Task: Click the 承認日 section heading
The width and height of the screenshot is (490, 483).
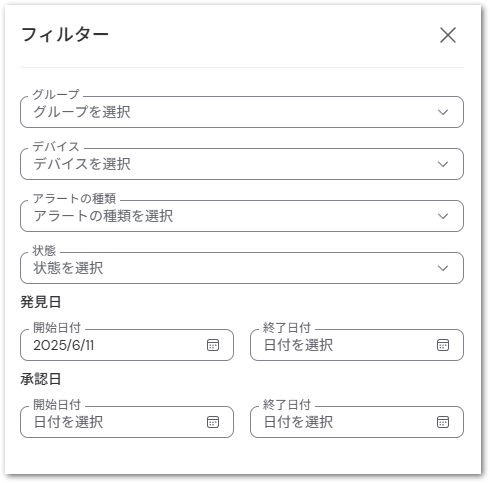Action: click(41, 379)
